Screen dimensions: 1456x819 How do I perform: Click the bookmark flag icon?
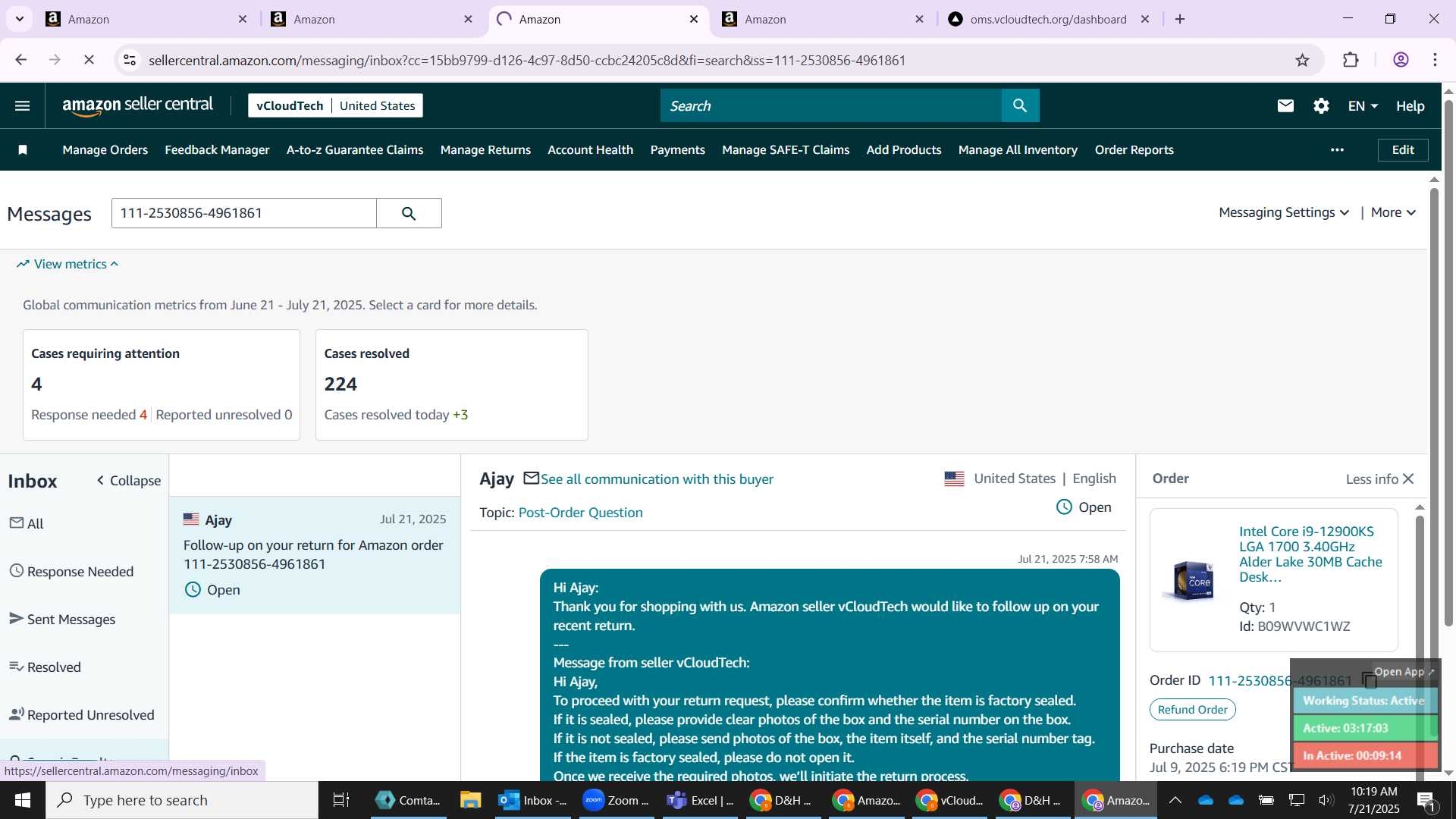23,150
